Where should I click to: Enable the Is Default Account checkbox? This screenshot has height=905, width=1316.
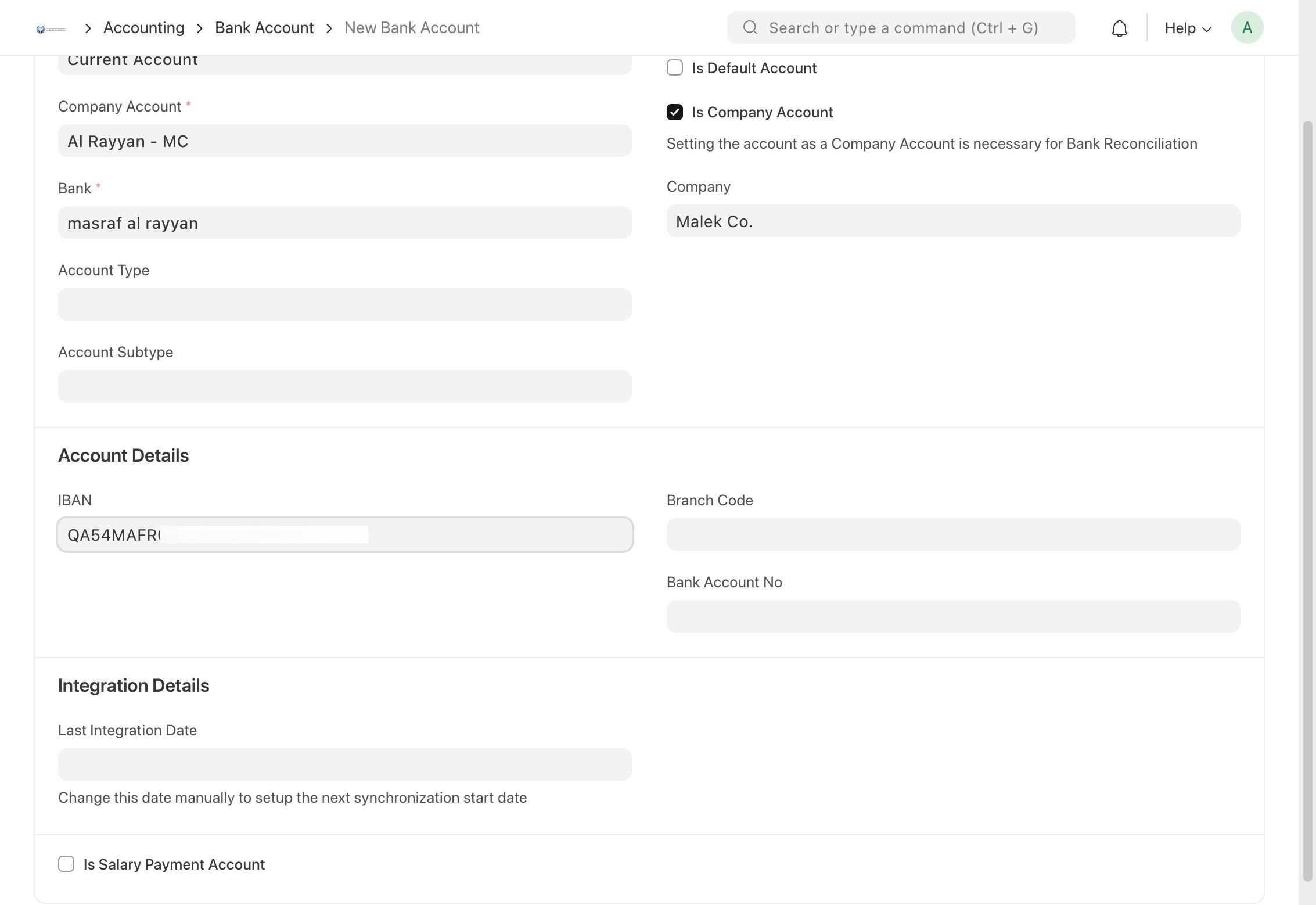pyautogui.click(x=675, y=67)
